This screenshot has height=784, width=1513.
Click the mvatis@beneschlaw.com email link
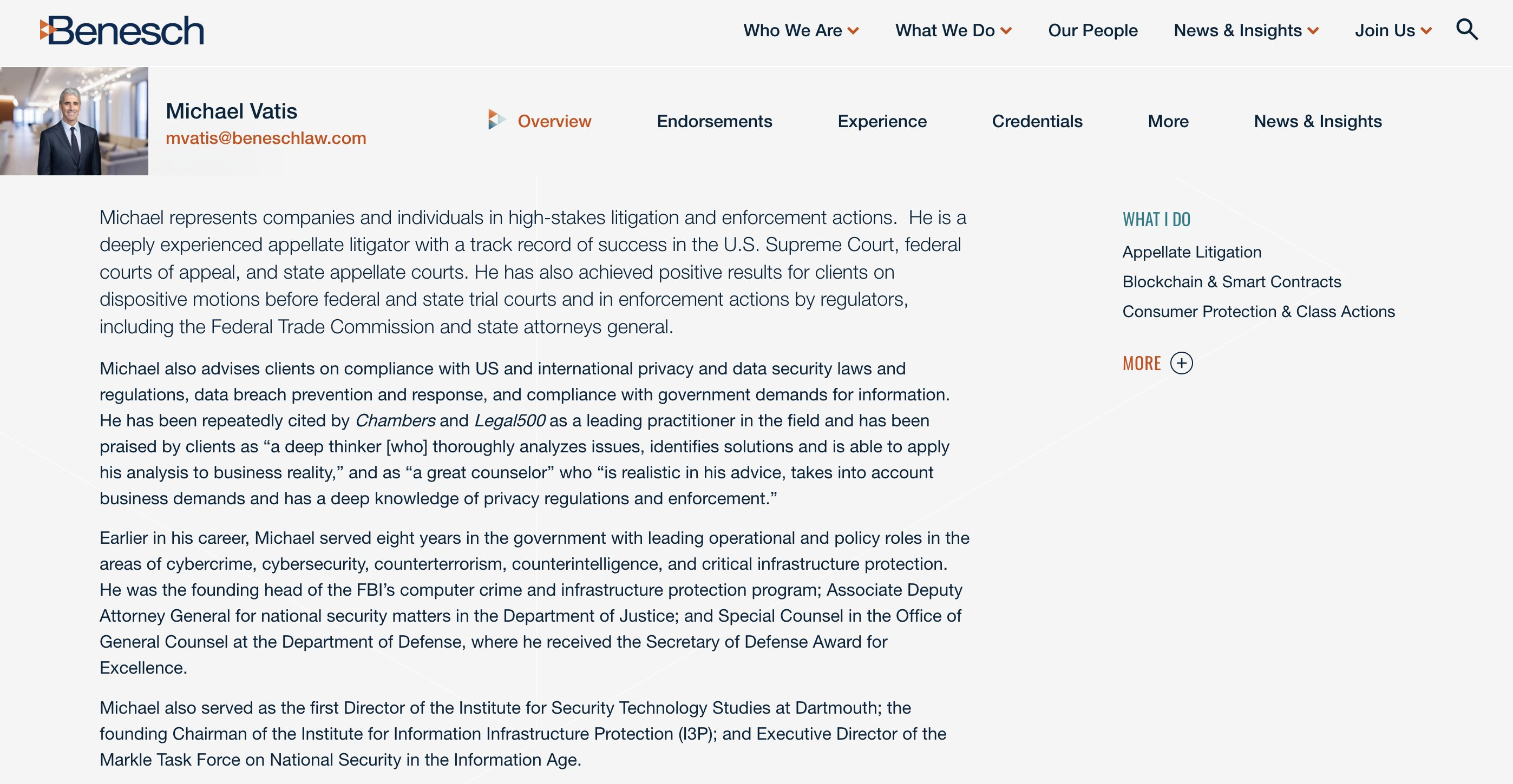click(265, 138)
